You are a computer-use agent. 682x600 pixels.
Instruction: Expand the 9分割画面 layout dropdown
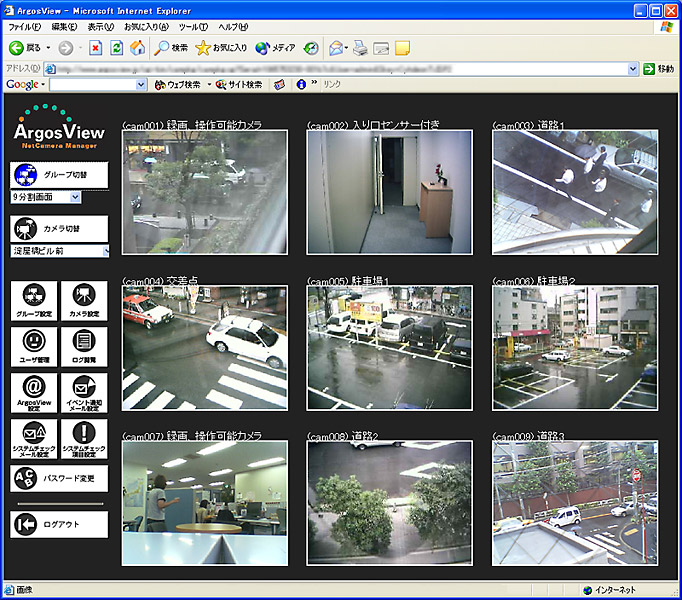click(x=76, y=198)
